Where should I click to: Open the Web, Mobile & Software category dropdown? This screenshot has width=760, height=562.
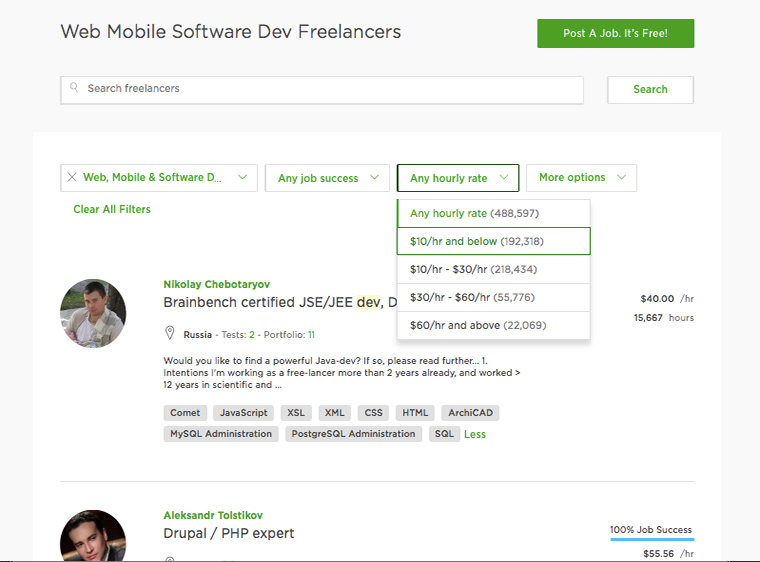tap(158, 178)
